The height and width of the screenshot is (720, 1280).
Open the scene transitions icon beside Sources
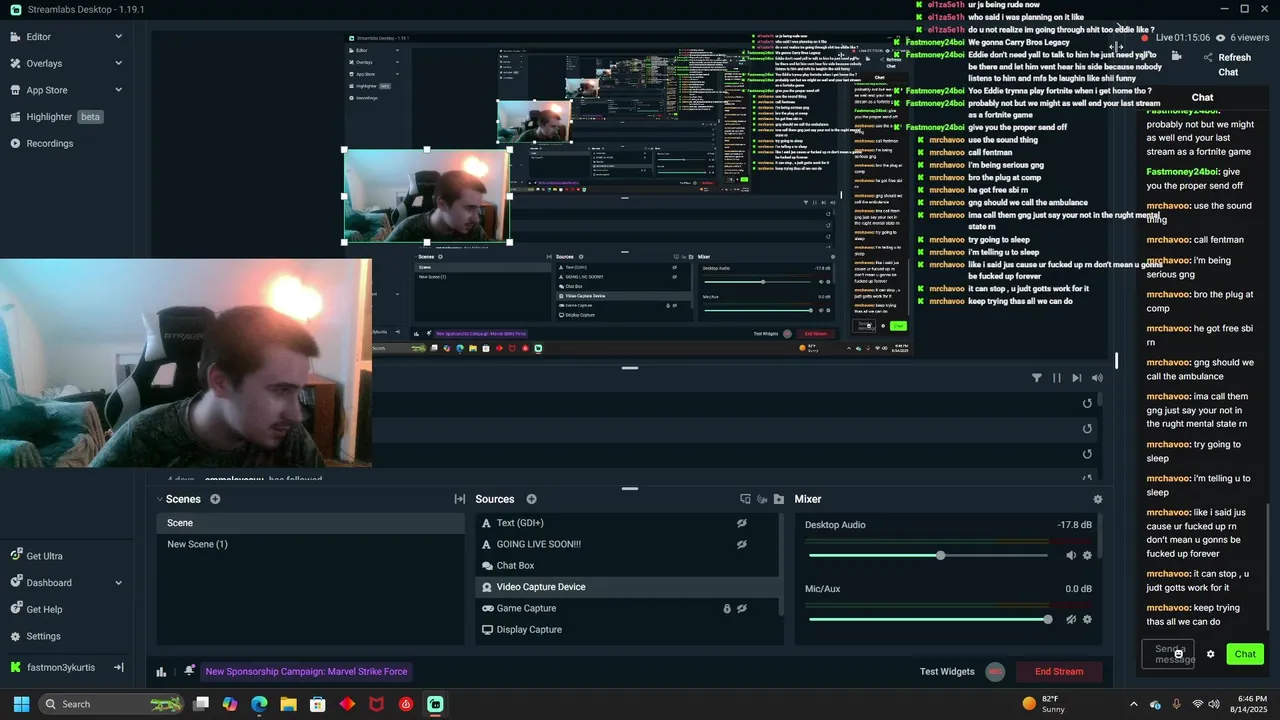(x=460, y=499)
